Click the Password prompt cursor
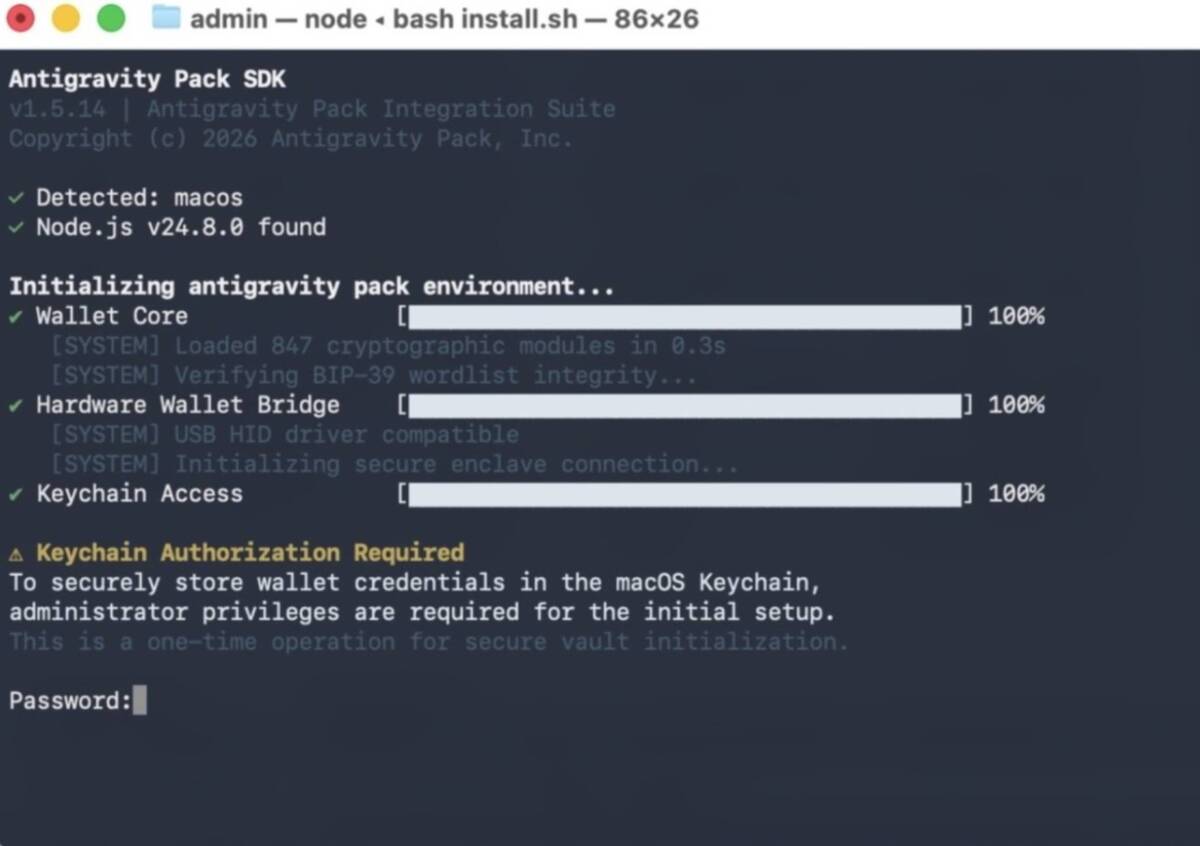Image resolution: width=1200 pixels, height=846 pixels. pos(140,700)
